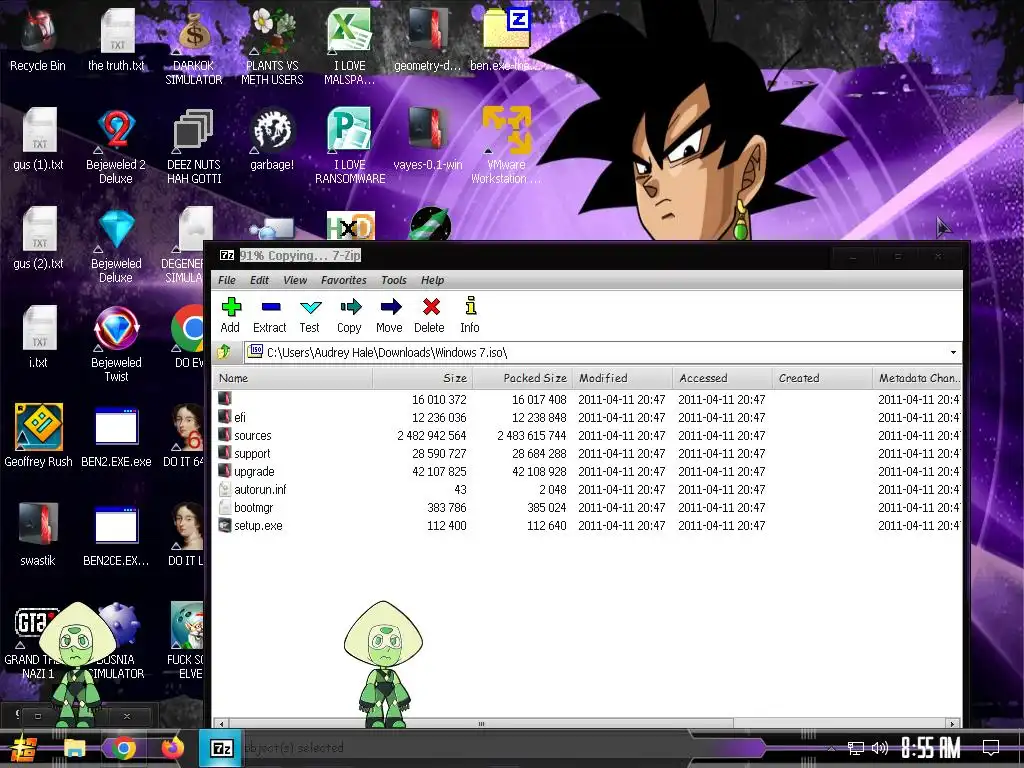This screenshot has width=1024, height=768.
Task: Open Chrome from the taskbar
Action: pyautogui.click(x=123, y=748)
